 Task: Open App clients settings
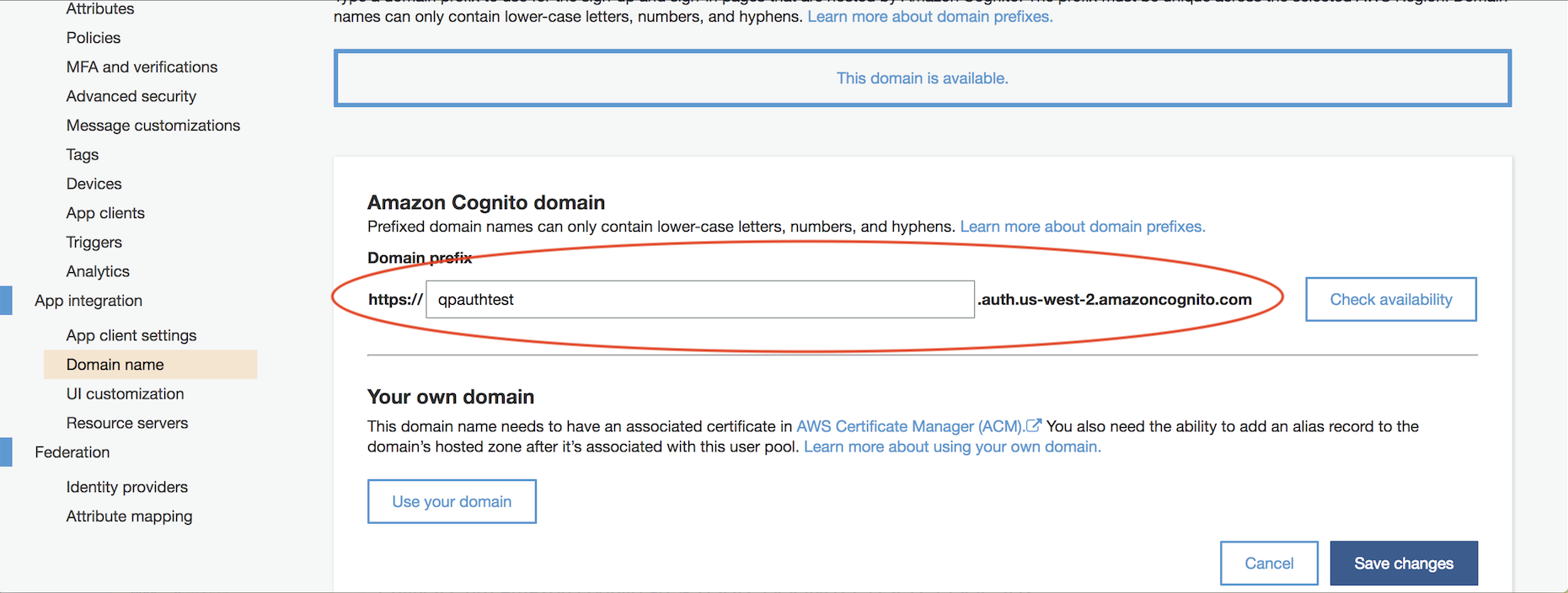point(105,213)
